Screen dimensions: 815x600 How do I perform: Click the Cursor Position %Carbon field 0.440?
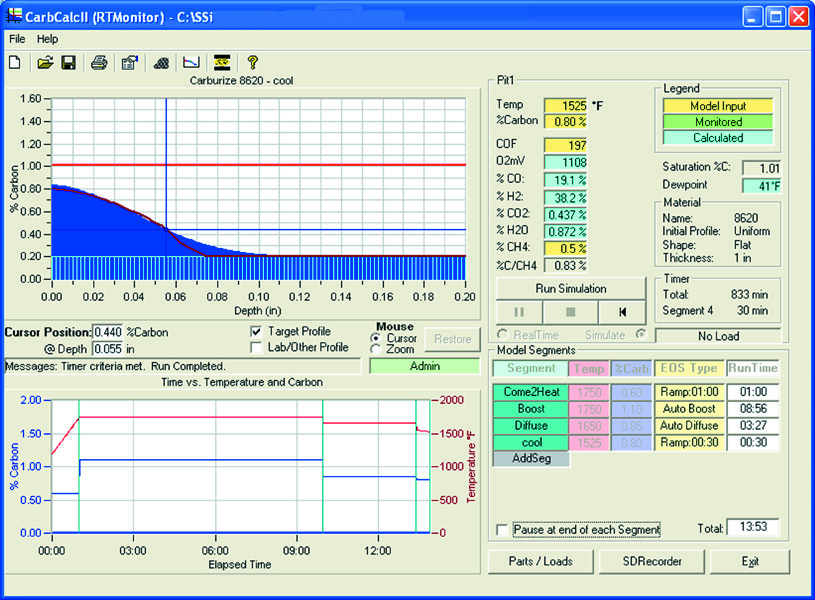[x=108, y=332]
